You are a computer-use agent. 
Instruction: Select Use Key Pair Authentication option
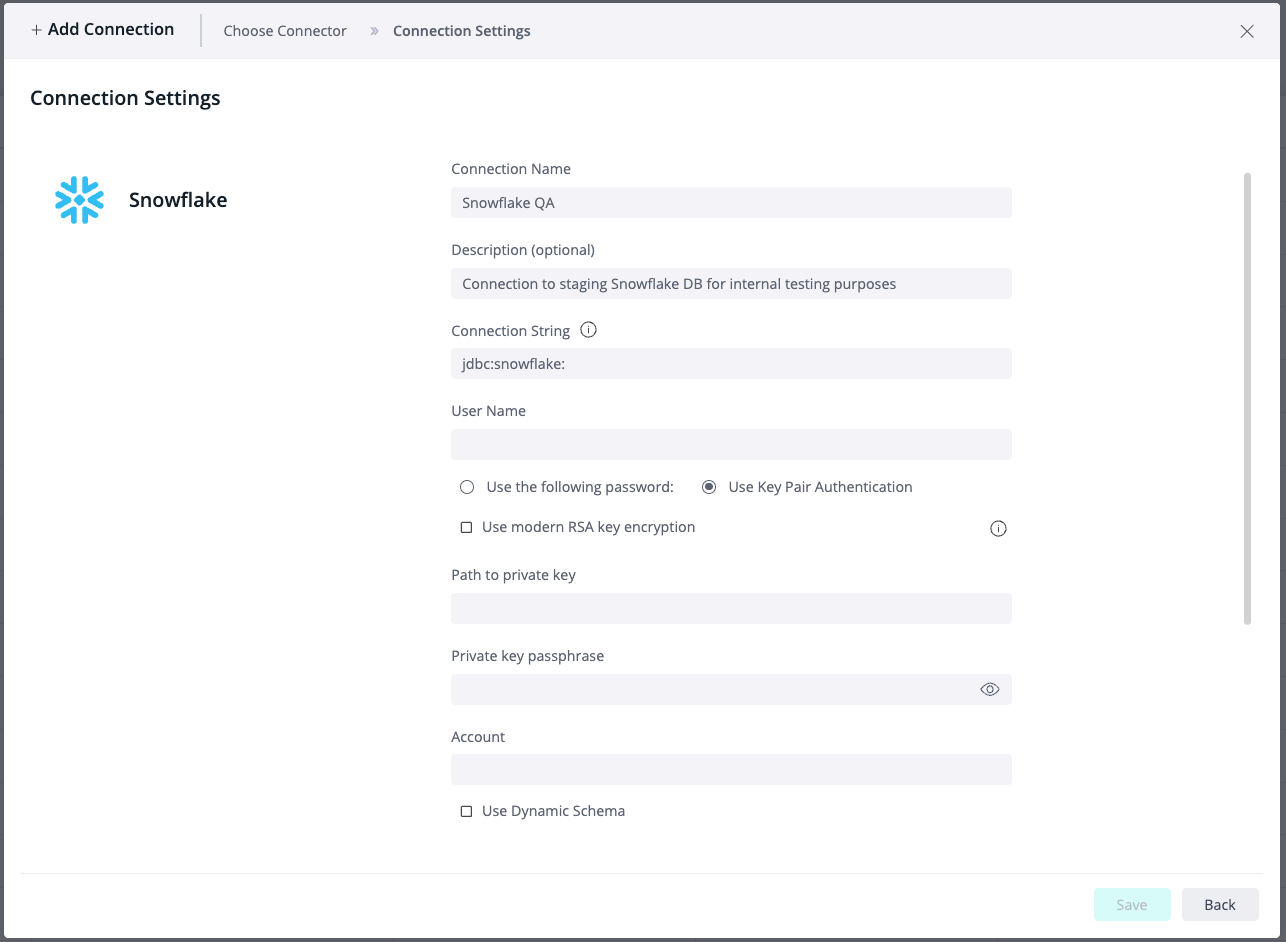[709, 487]
